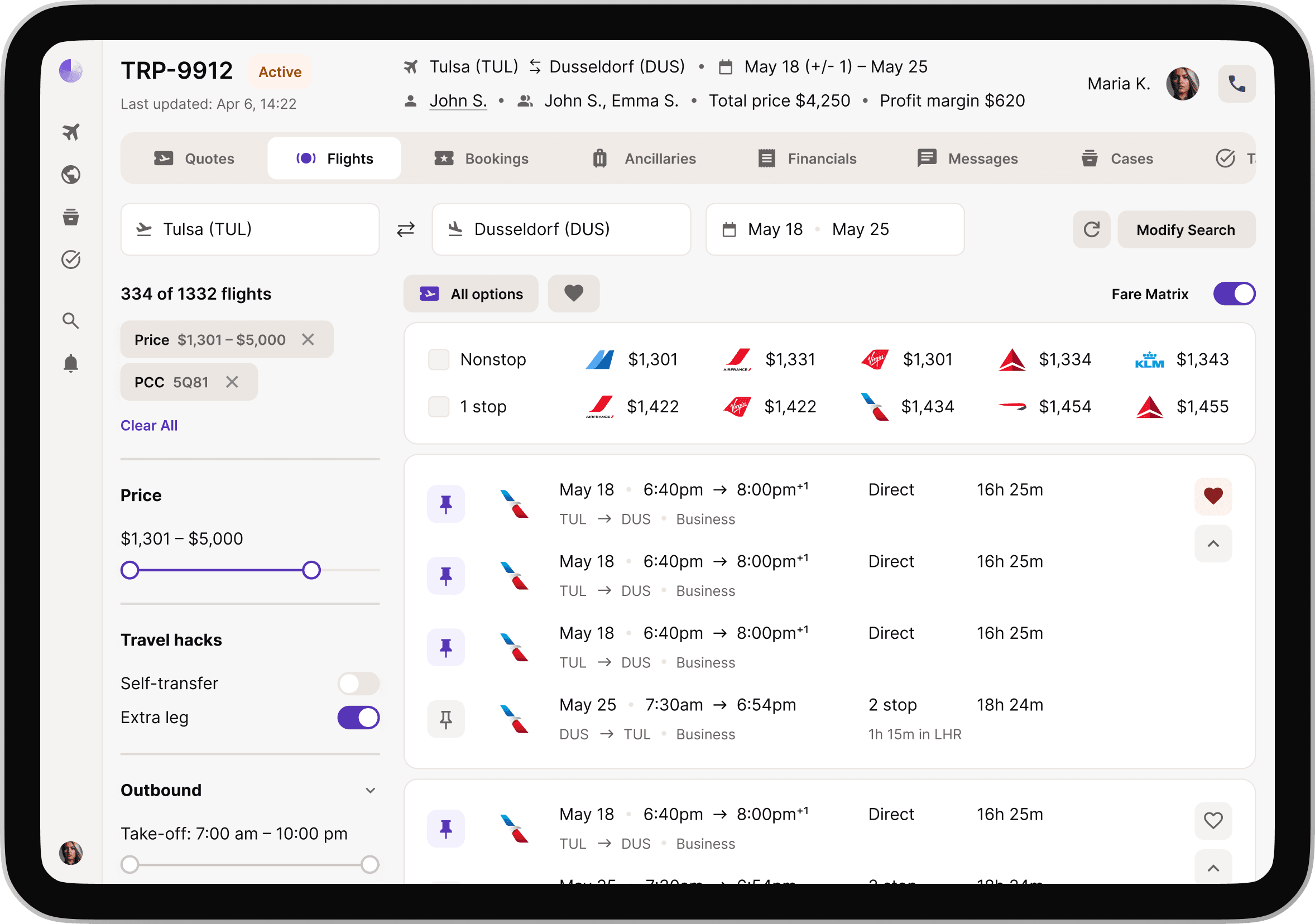Pin the May 25 DUS to TUL flight

coord(445,719)
